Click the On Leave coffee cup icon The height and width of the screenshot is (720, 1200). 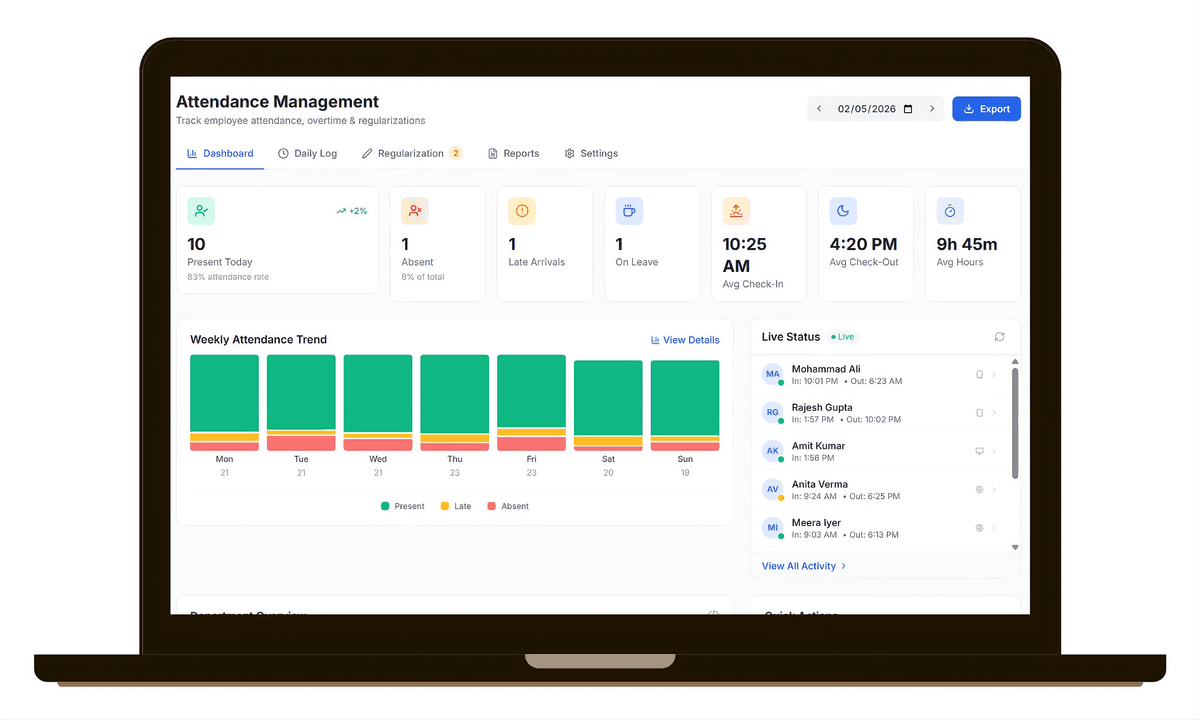point(628,211)
